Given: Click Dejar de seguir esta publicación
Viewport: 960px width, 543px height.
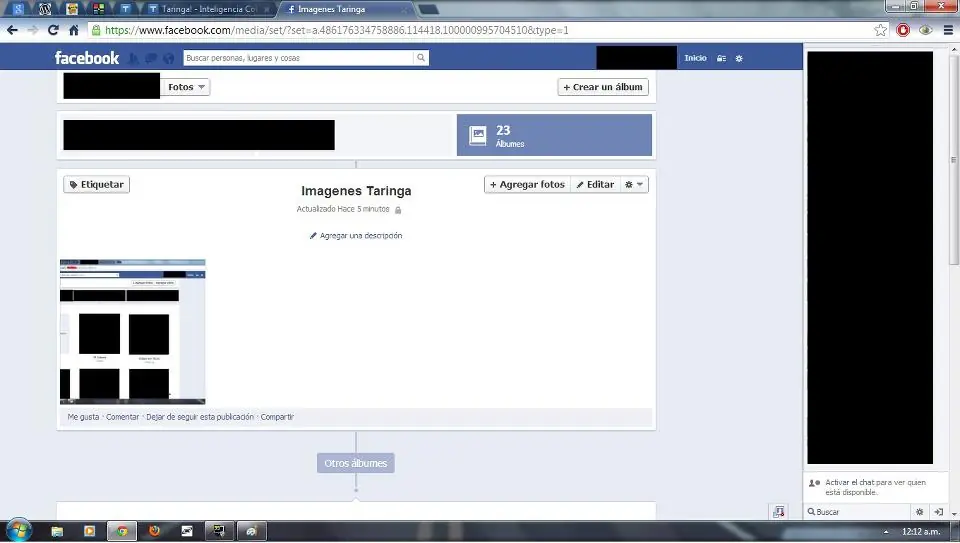Looking at the screenshot, I should coord(200,417).
